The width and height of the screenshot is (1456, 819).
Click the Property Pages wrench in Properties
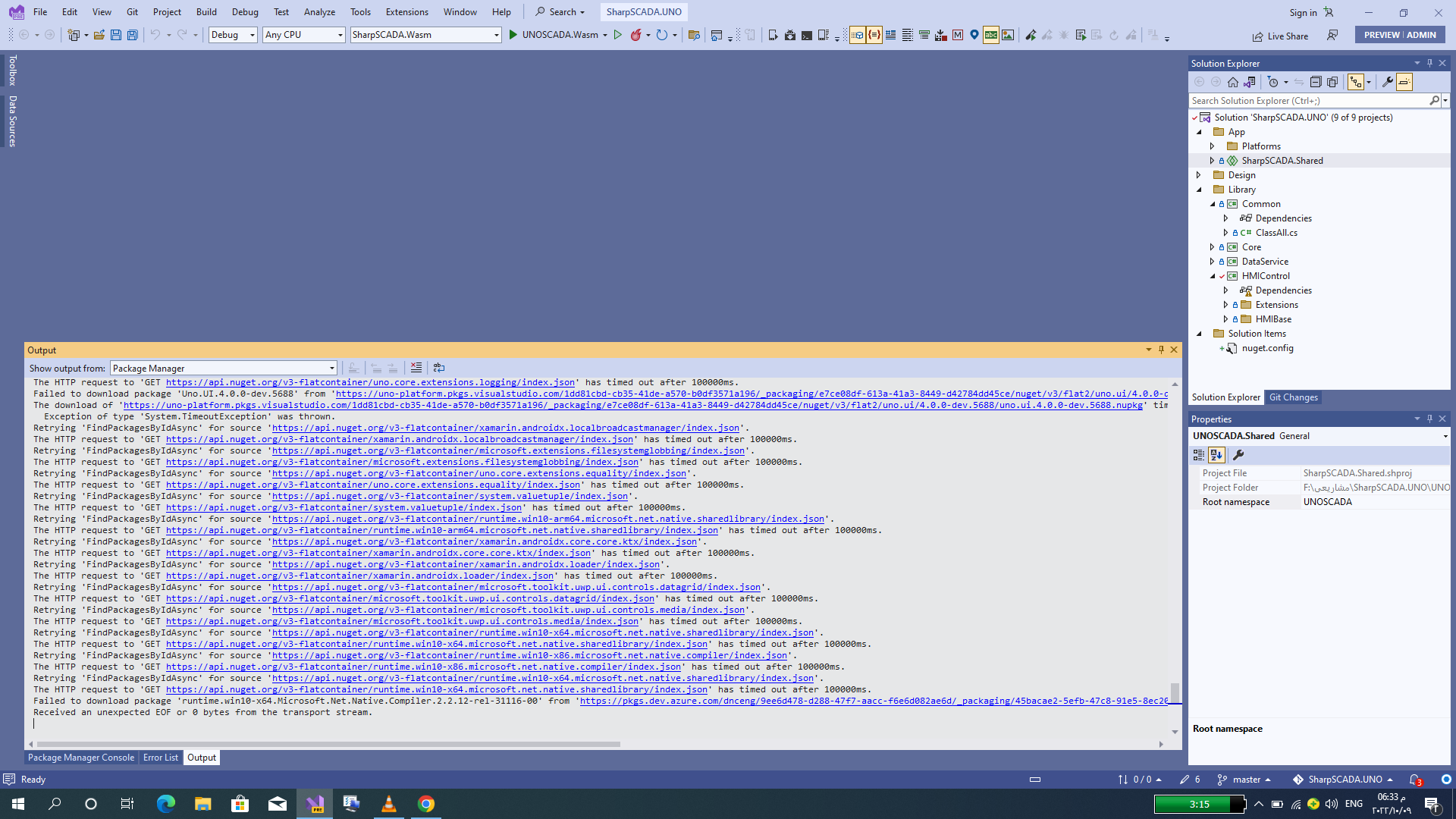click(x=1238, y=455)
